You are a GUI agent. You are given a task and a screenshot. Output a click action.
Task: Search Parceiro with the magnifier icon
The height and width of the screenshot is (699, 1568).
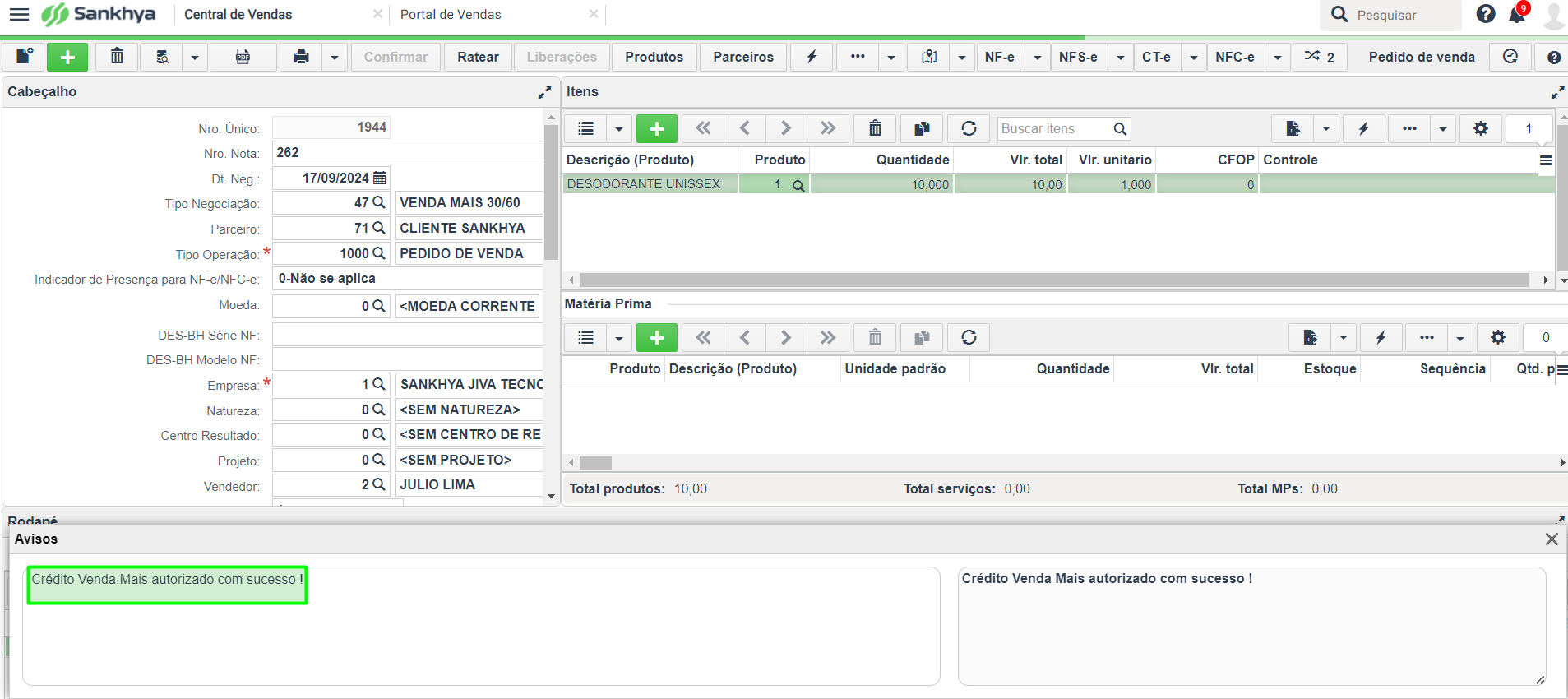(x=378, y=228)
